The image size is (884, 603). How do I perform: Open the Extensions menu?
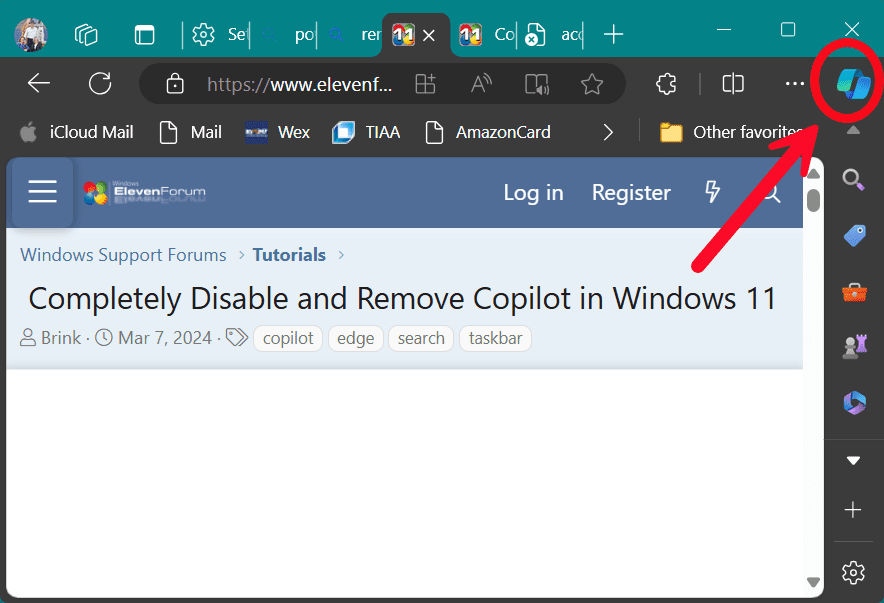click(x=666, y=84)
